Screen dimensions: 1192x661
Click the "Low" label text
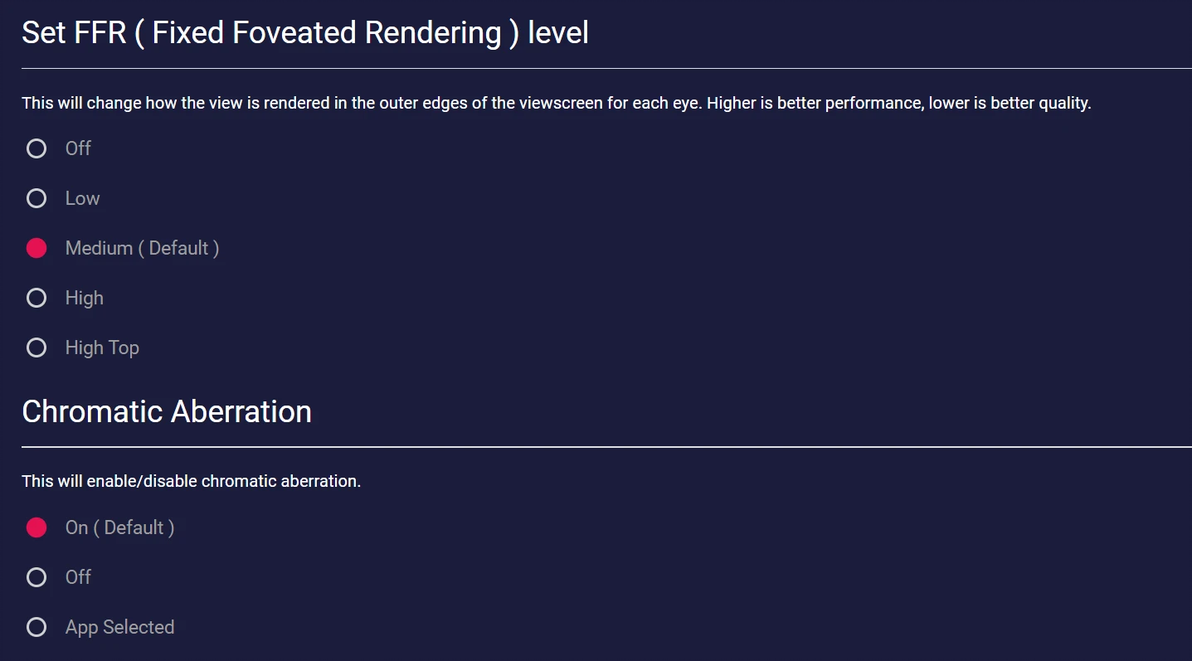point(82,199)
